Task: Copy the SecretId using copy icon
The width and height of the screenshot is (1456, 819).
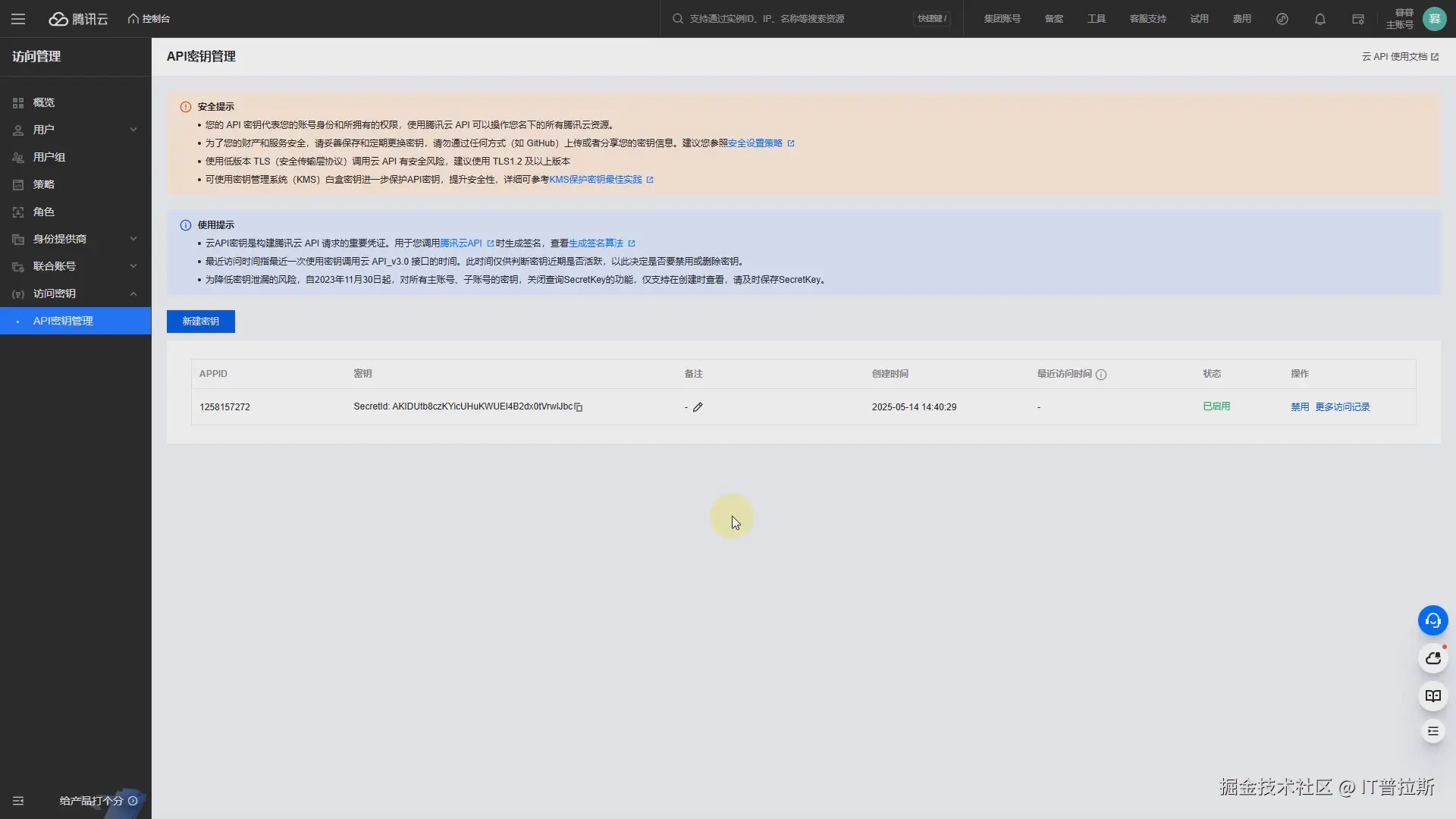Action: (579, 407)
